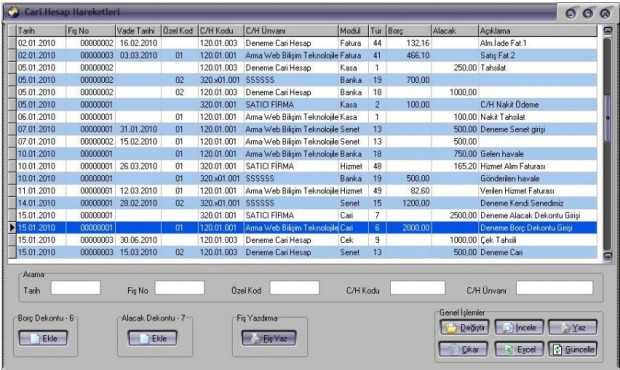Click the row selector of the first row (02.01.2010 Alım.İade)

coord(12,43)
